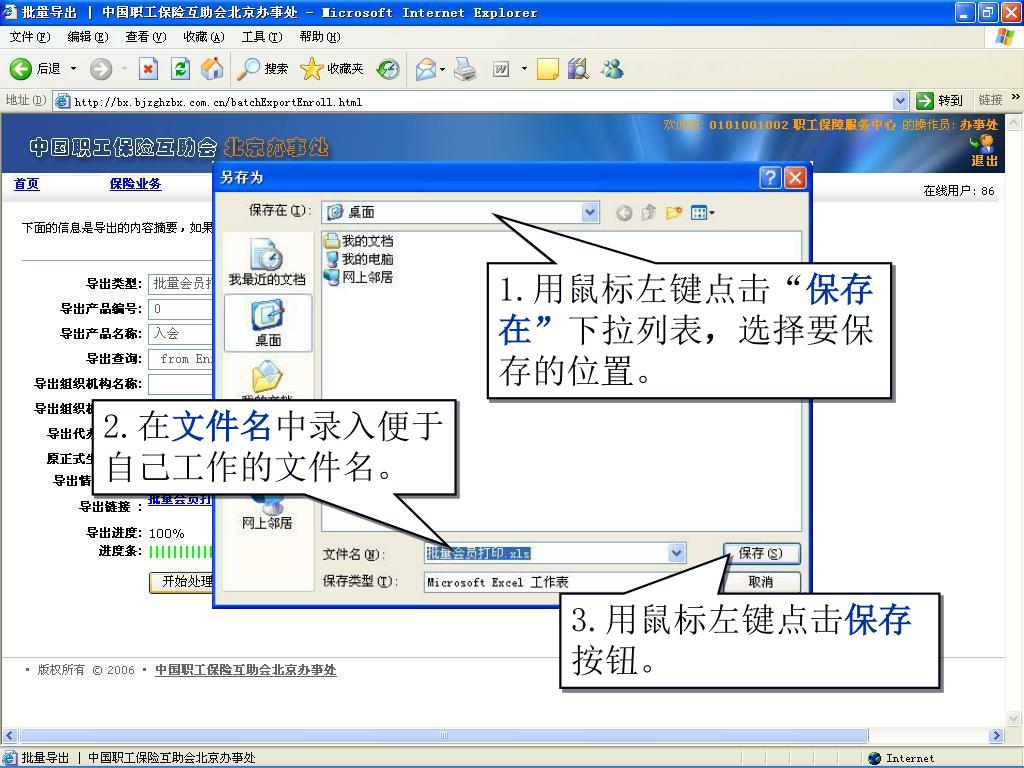Click the Messenger people icon
1024x768 pixels.
click(x=613, y=69)
